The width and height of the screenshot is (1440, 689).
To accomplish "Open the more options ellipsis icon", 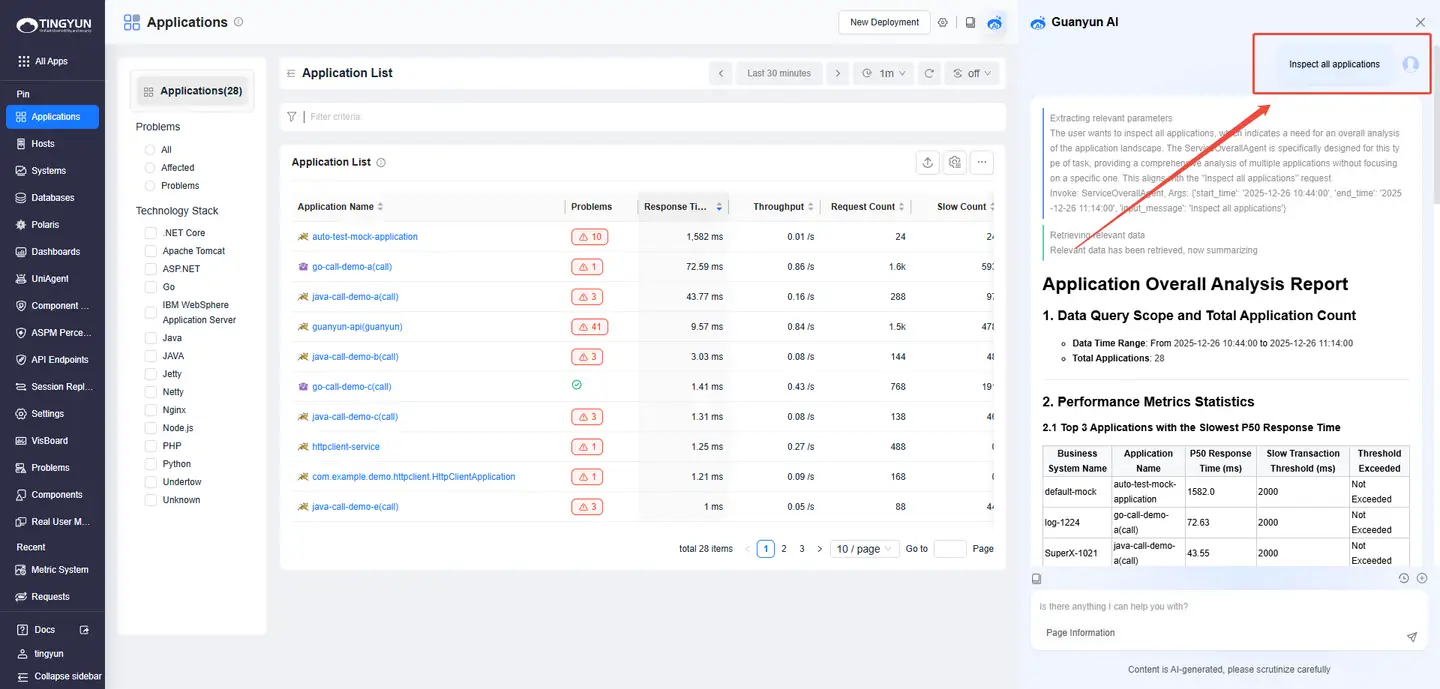I will point(981,162).
